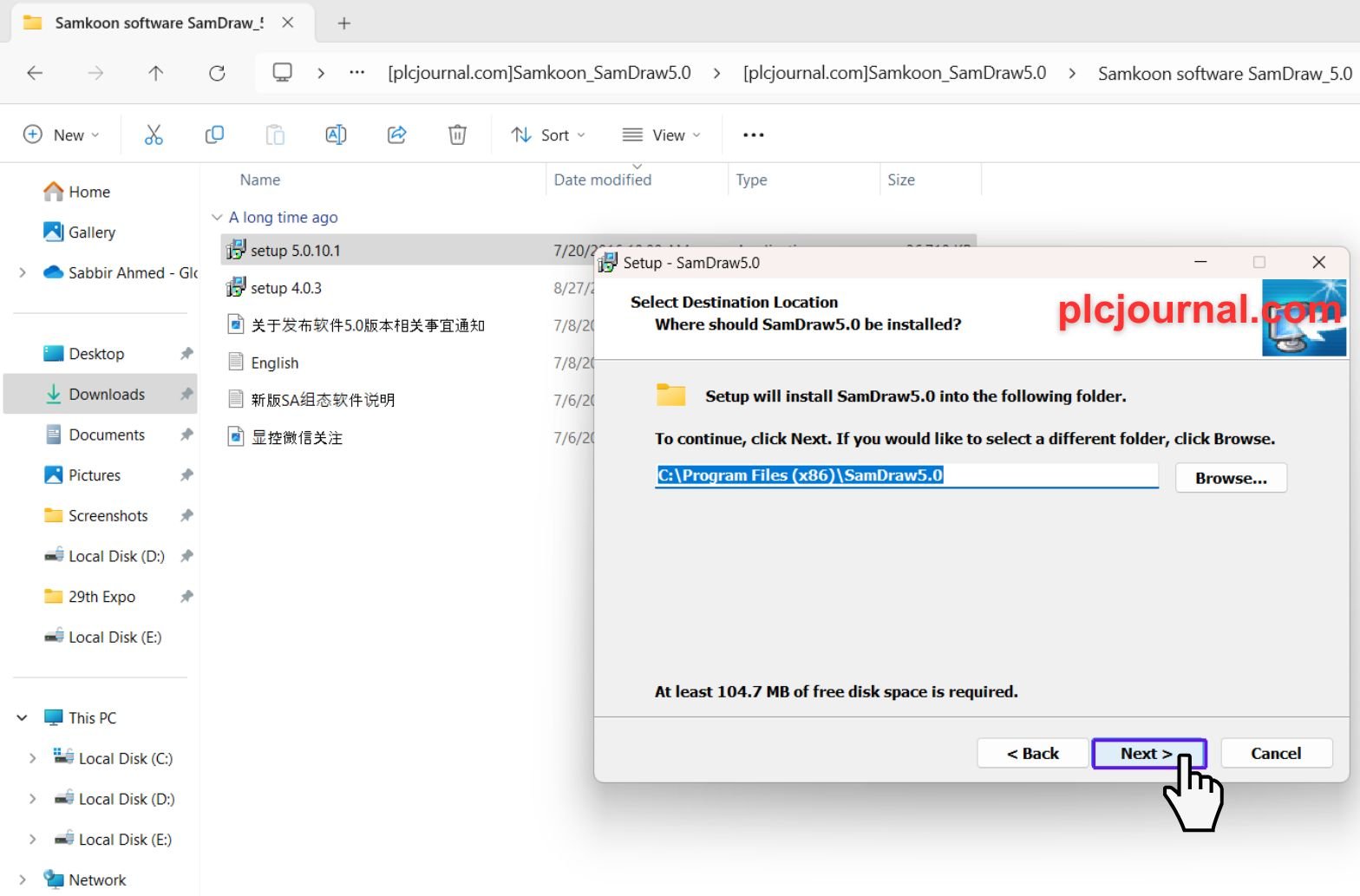Select the English text file icon

[x=235, y=362]
